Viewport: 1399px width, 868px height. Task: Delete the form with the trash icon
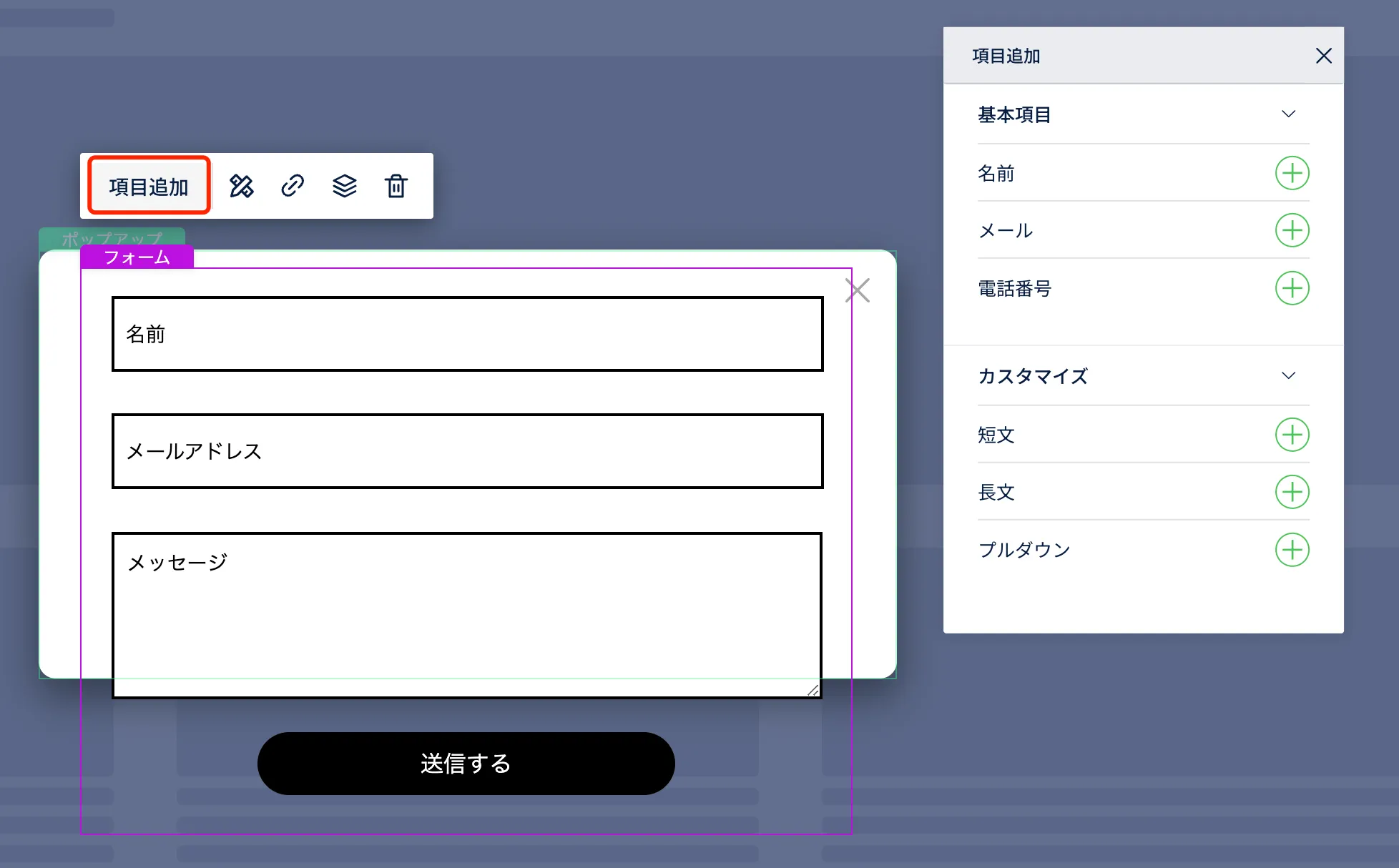pos(396,186)
